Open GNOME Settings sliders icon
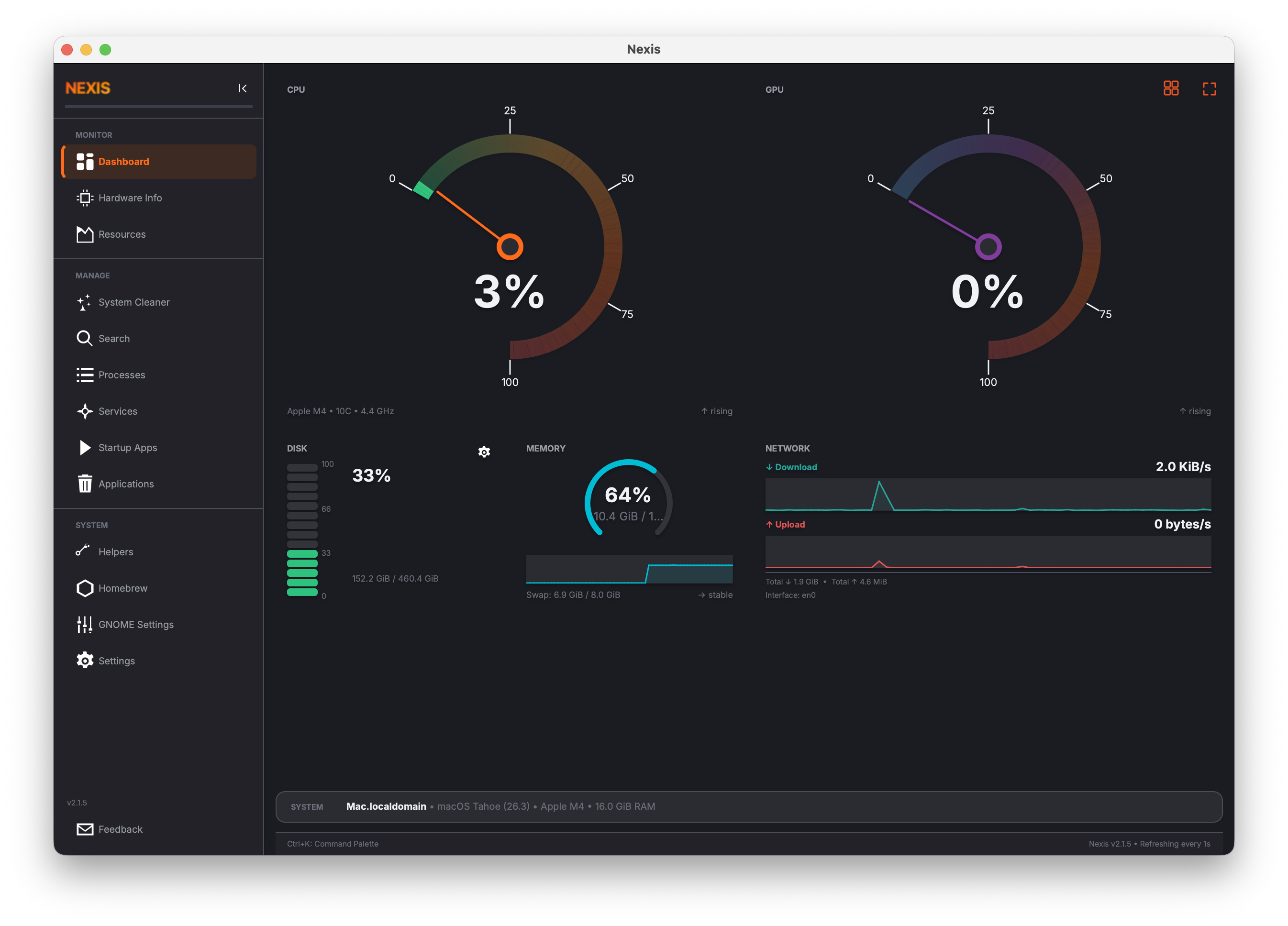 [x=84, y=624]
